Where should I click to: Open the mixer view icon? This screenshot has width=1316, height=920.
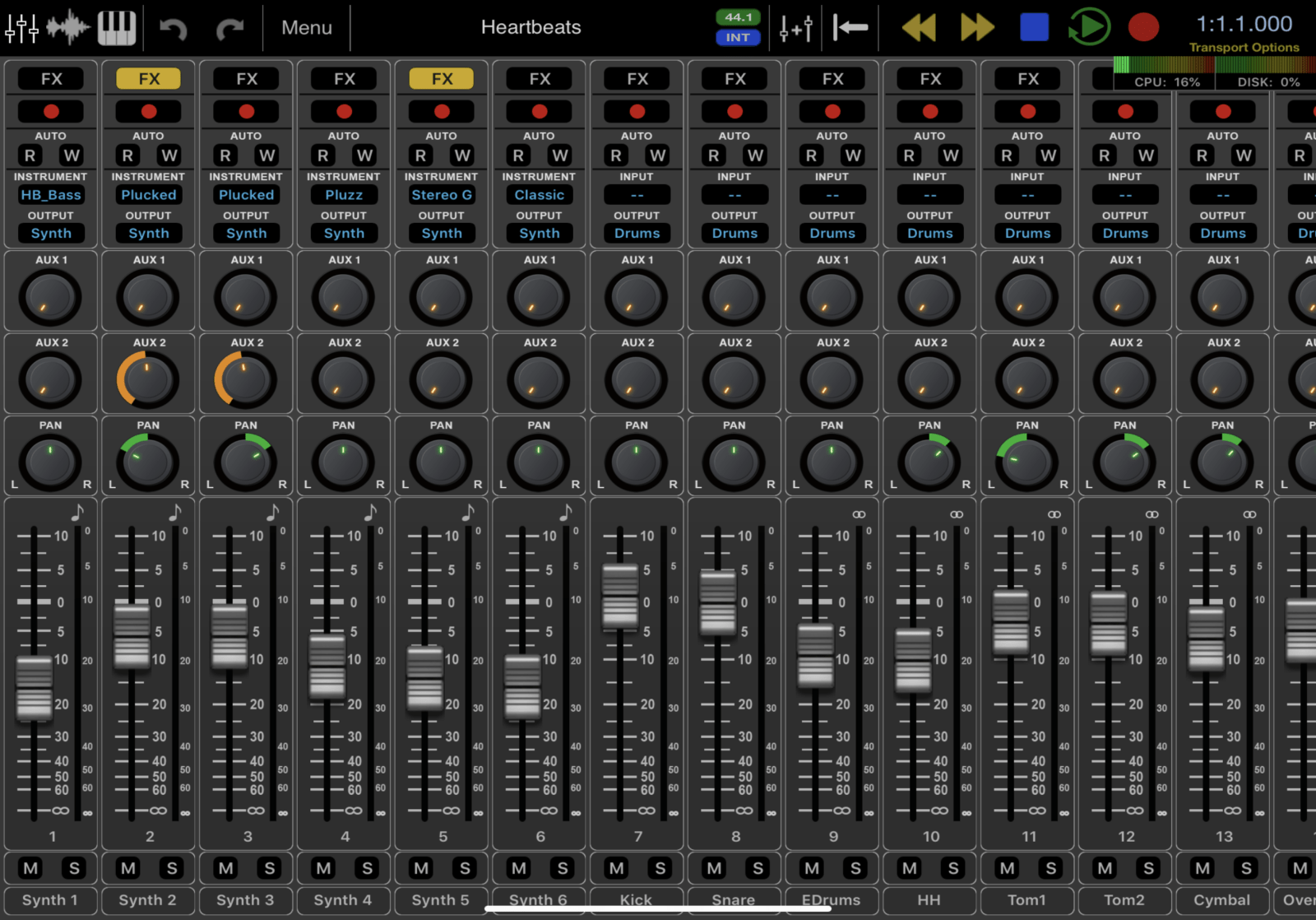click(21, 27)
